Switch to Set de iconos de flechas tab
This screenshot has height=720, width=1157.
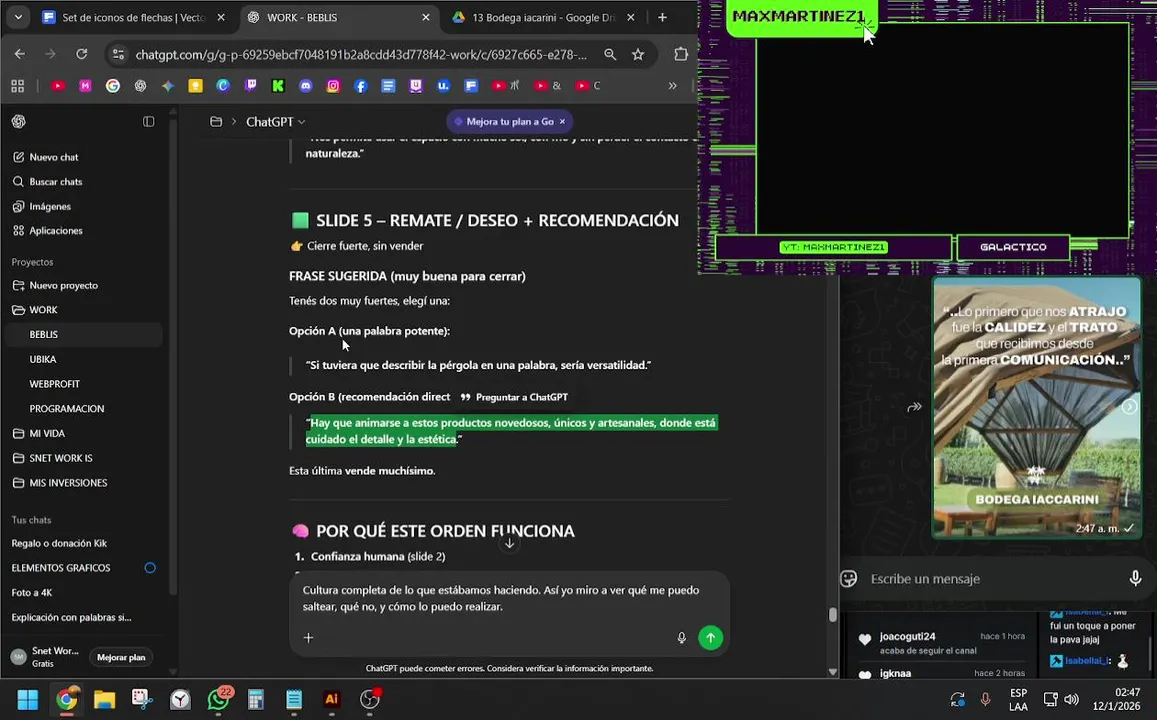[x=133, y=17]
